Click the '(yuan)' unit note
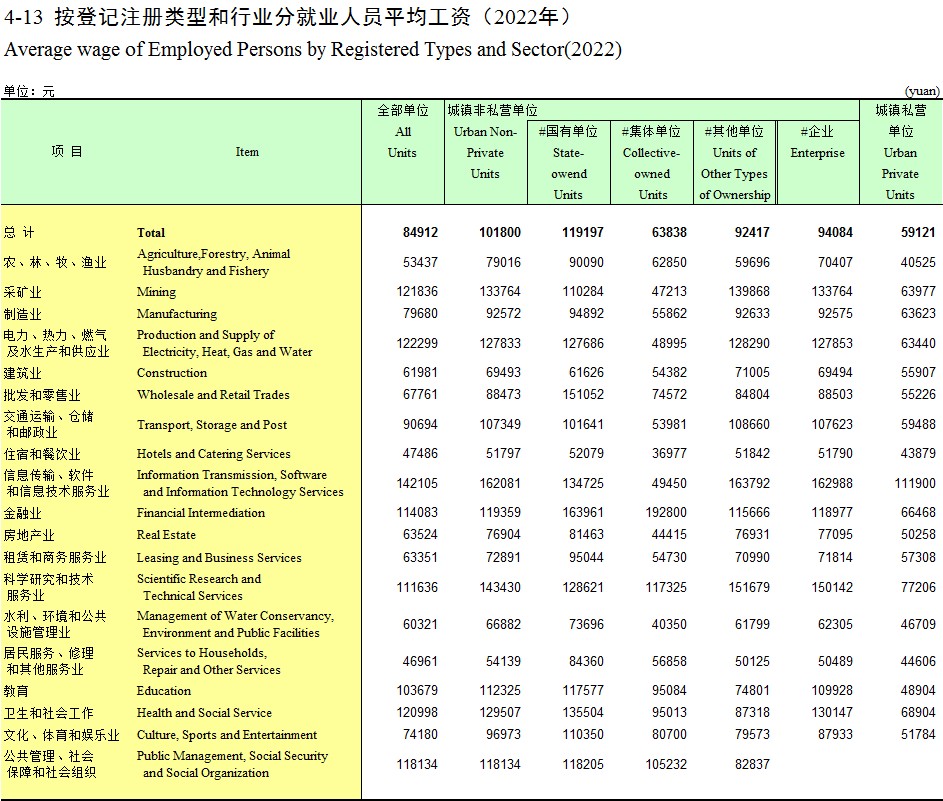 (x=922, y=91)
